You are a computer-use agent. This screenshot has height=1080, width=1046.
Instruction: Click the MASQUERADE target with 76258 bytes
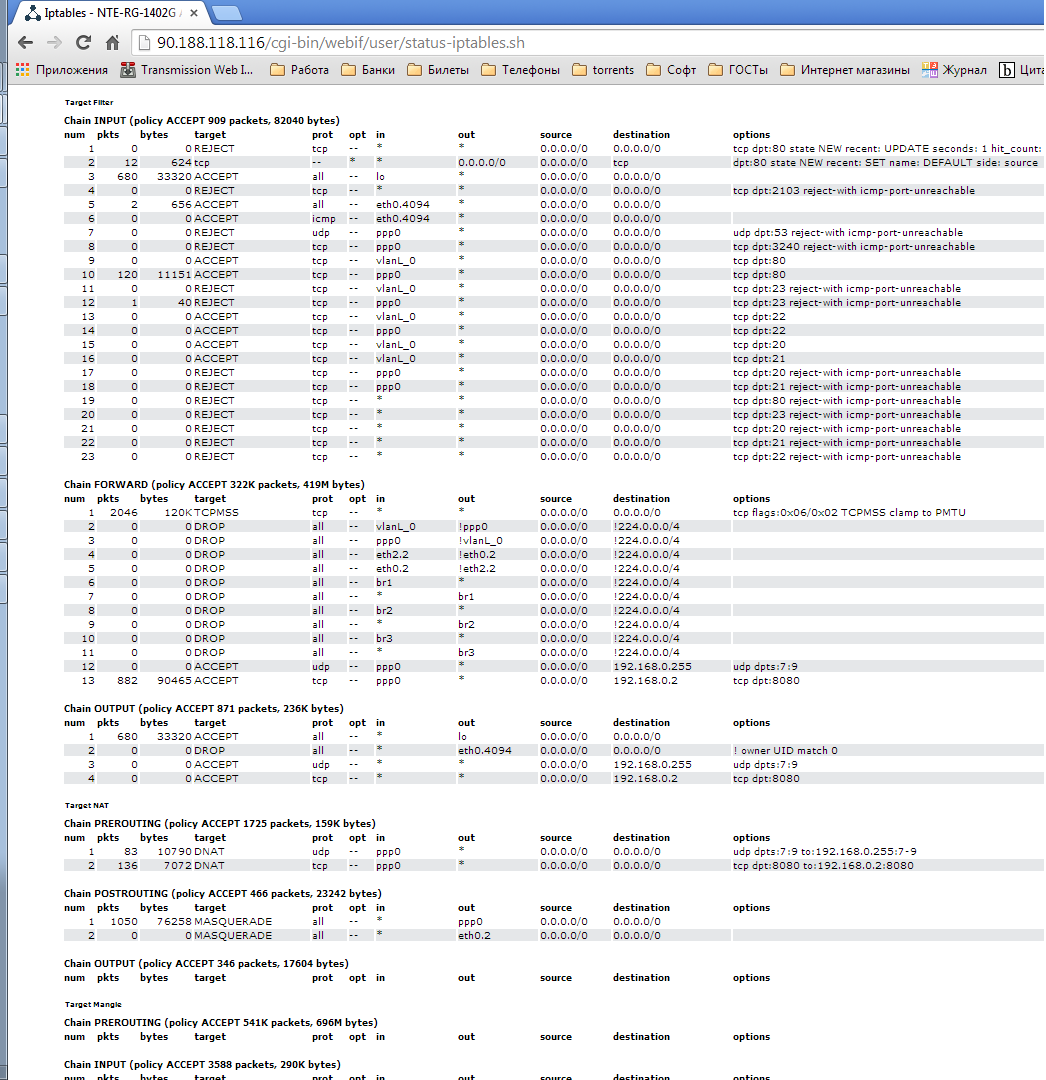[x=233, y=922]
